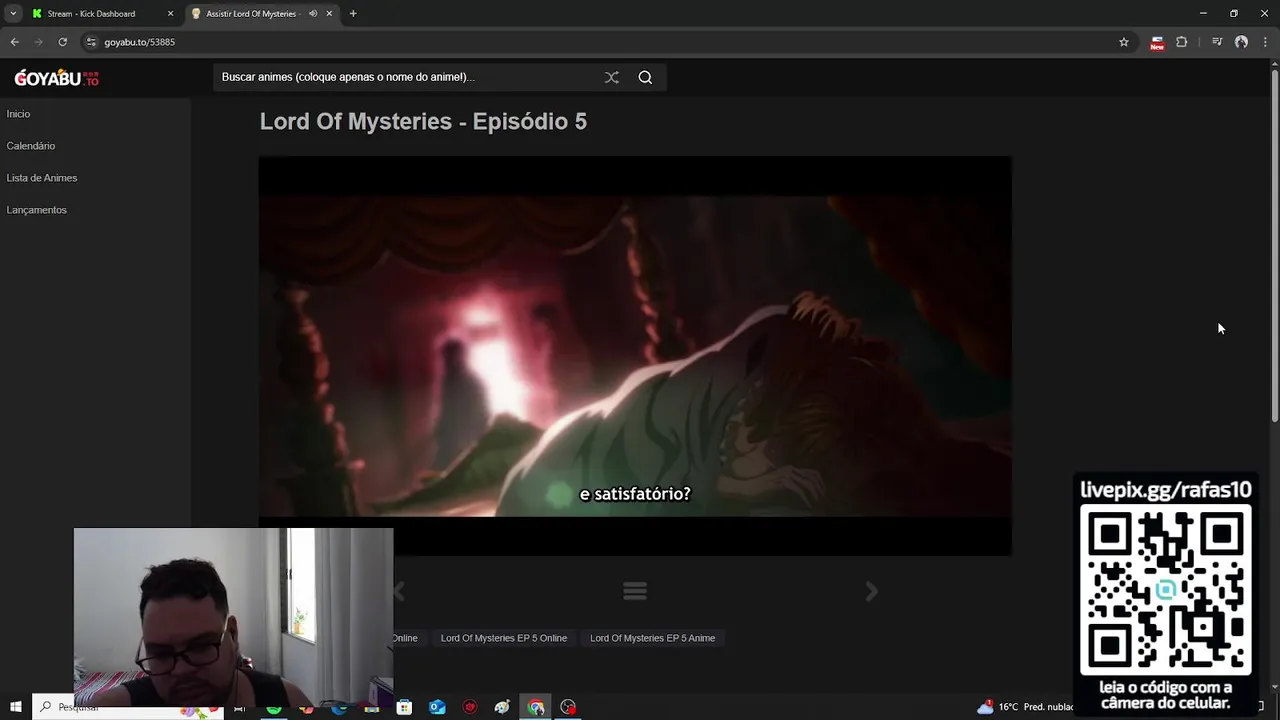This screenshot has height=720, width=1280.
Task: Click the address bar URL
Action: coord(139,42)
